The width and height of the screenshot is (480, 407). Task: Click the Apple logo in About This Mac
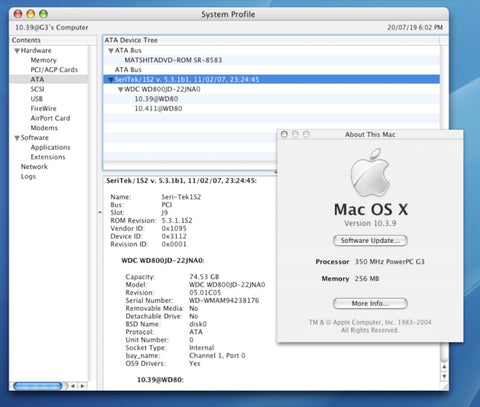370,173
